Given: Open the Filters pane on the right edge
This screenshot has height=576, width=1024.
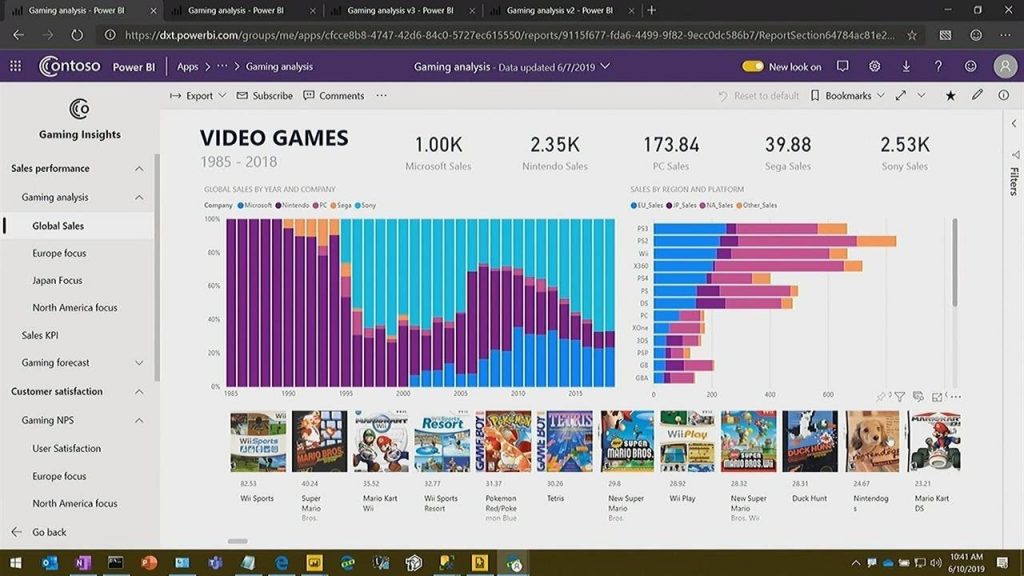Looking at the screenshot, I should click(1013, 175).
